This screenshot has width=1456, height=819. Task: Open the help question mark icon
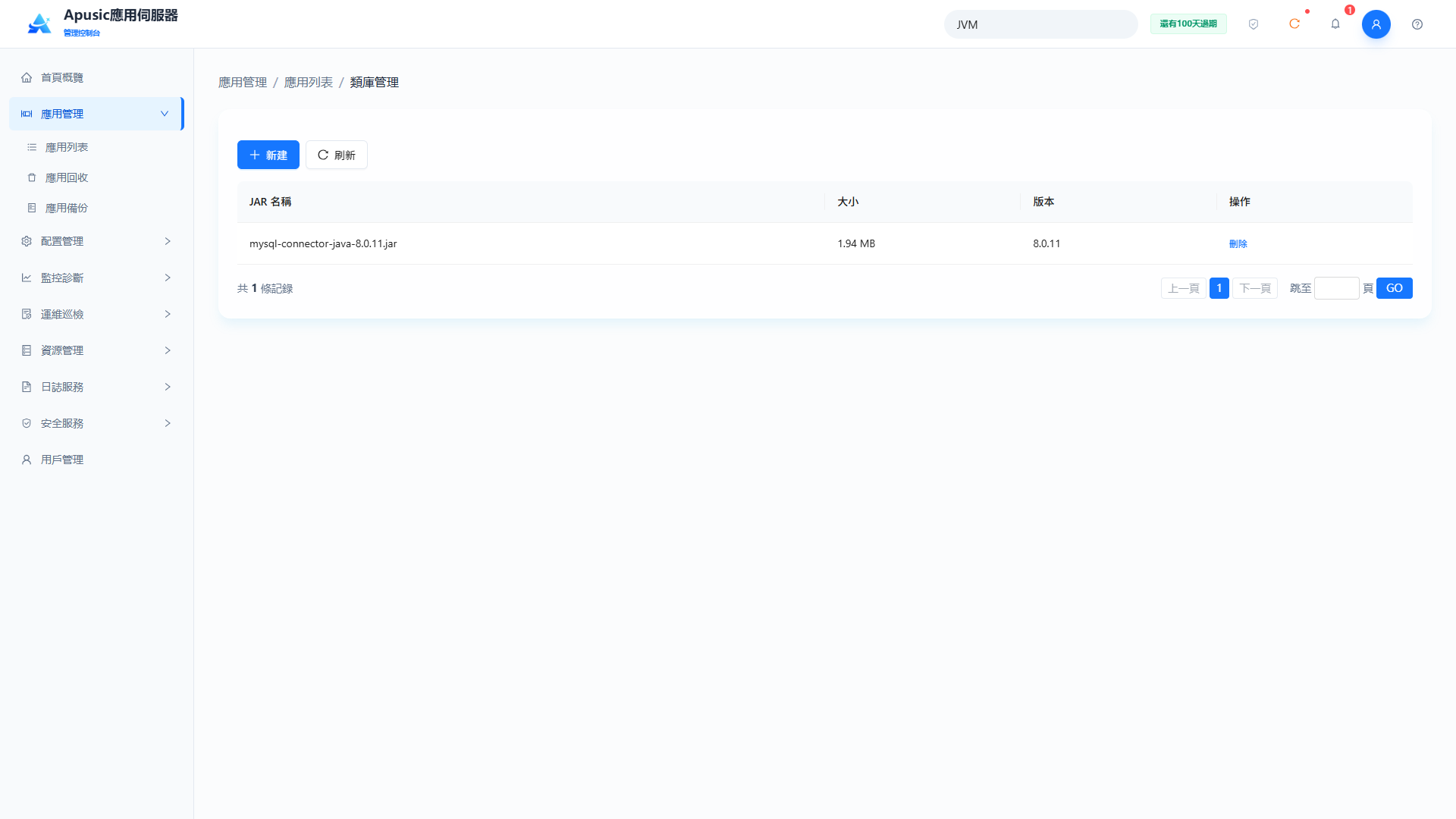[1417, 24]
